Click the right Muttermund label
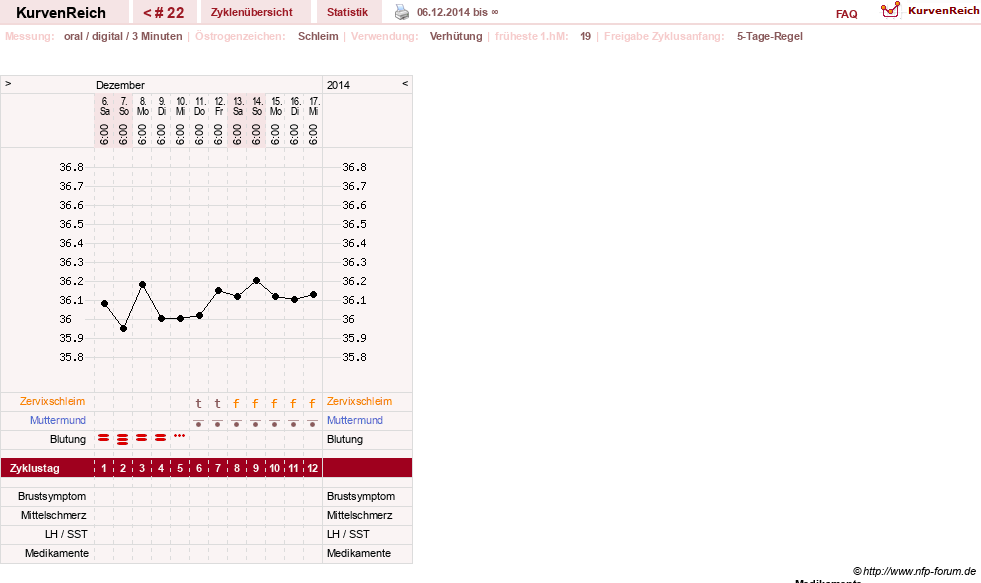981x583 pixels. [x=355, y=420]
